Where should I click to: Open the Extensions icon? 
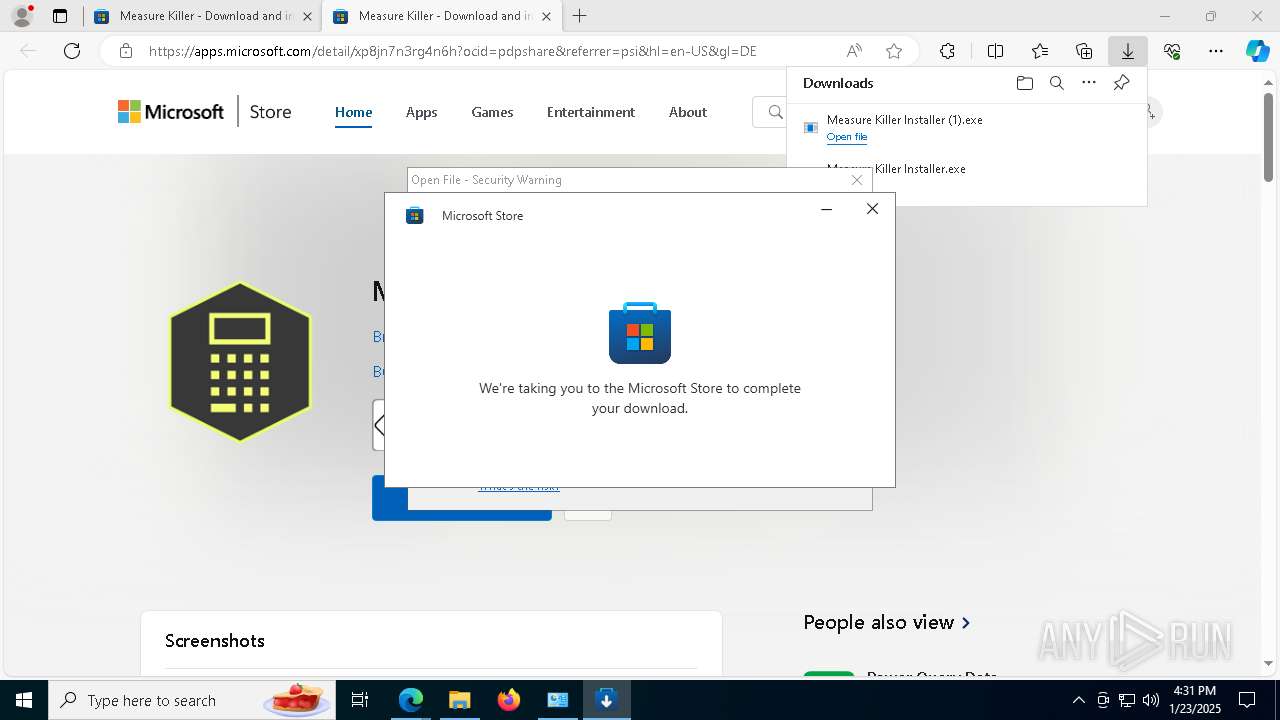(947, 51)
